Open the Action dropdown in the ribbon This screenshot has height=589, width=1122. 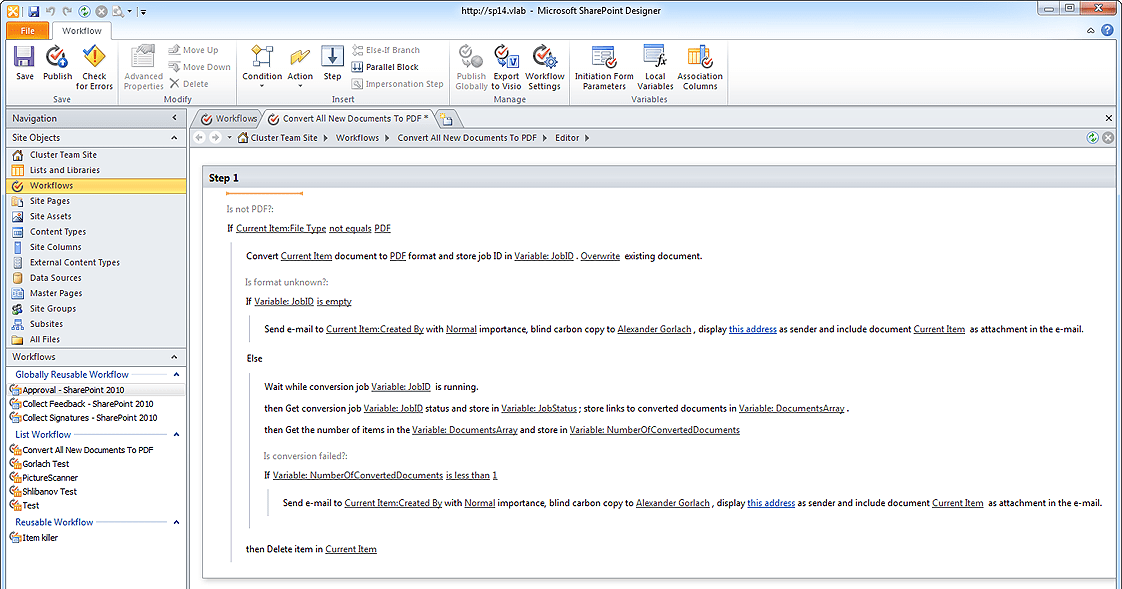tap(300, 68)
